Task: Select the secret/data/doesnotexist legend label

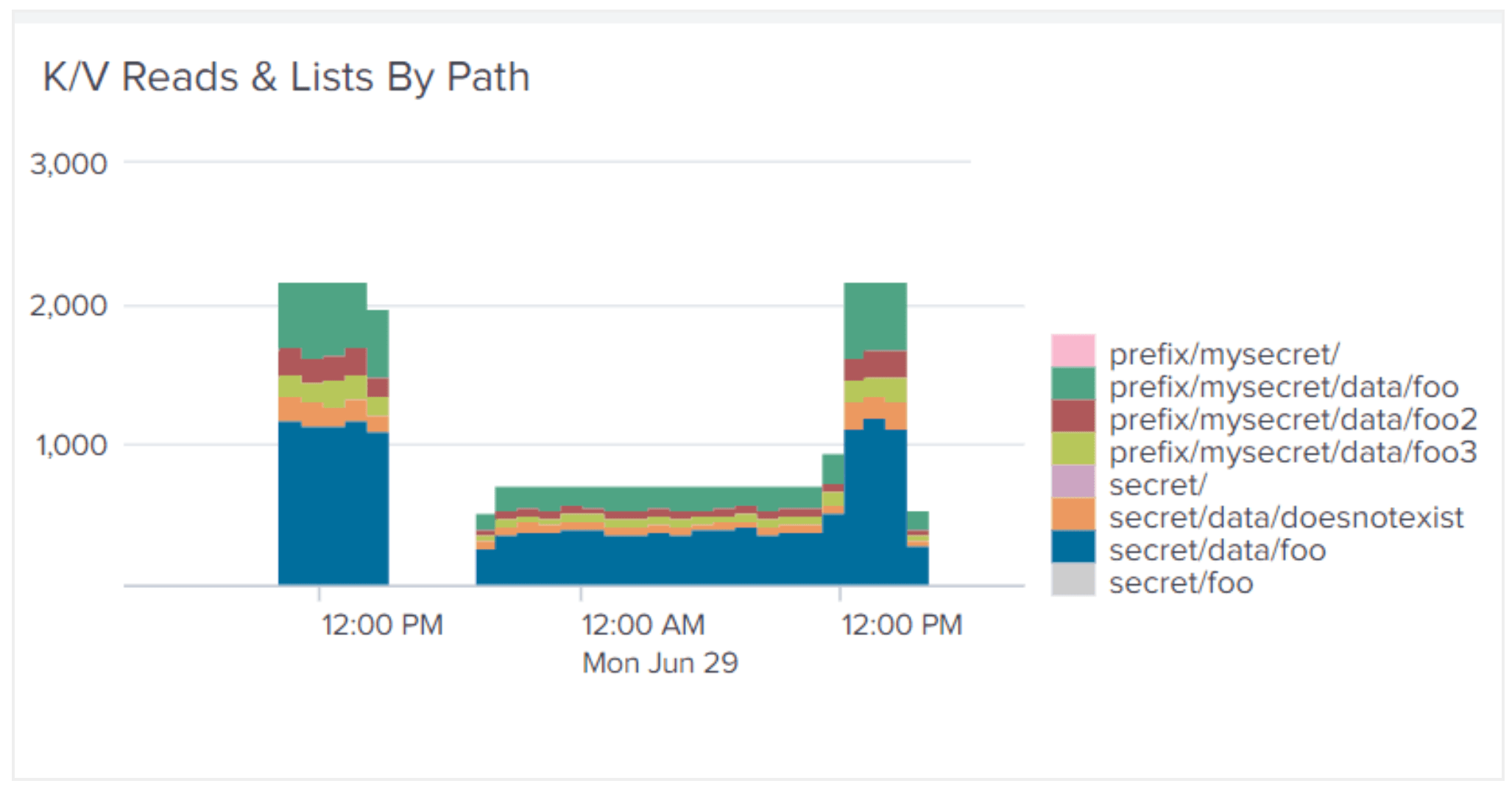Action: [1286, 517]
